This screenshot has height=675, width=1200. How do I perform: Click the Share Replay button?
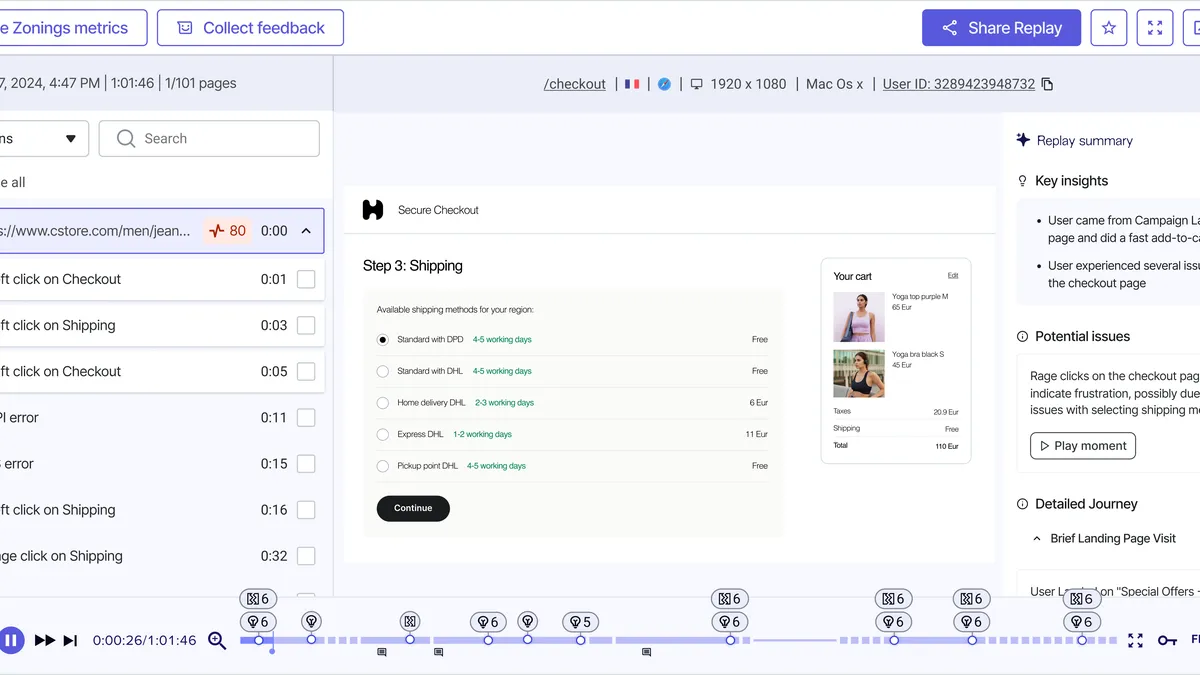1001,28
